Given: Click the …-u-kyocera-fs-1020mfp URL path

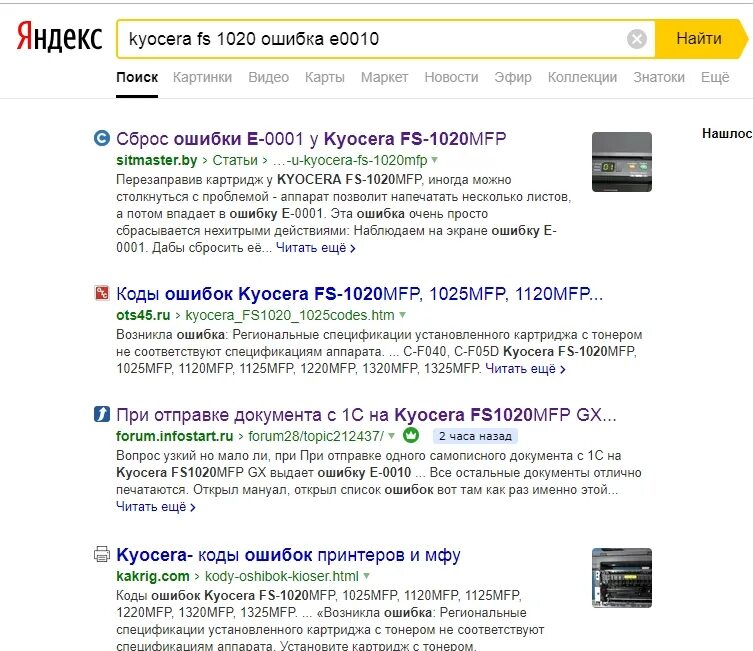Looking at the screenshot, I should (x=350, y=160).
